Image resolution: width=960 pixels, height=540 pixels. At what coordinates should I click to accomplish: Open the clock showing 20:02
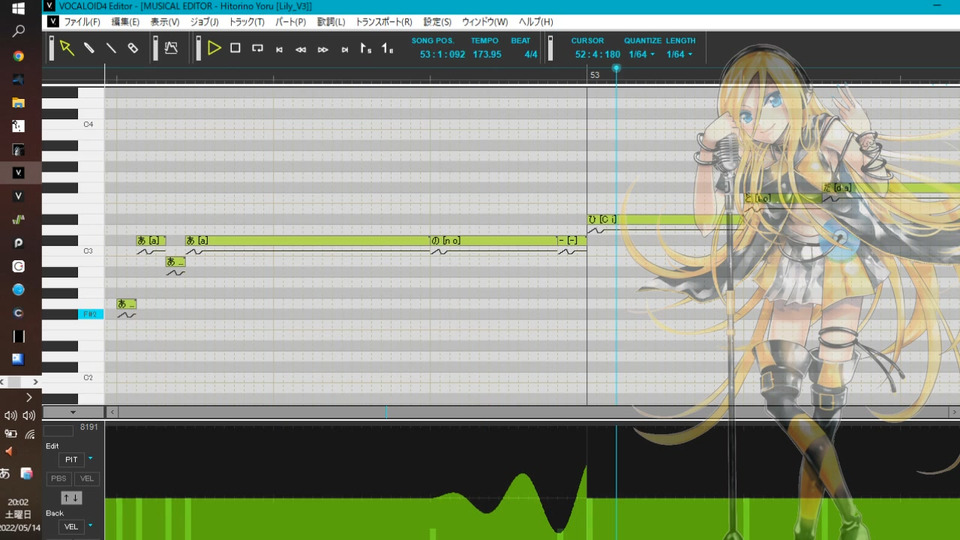(18, 502)
